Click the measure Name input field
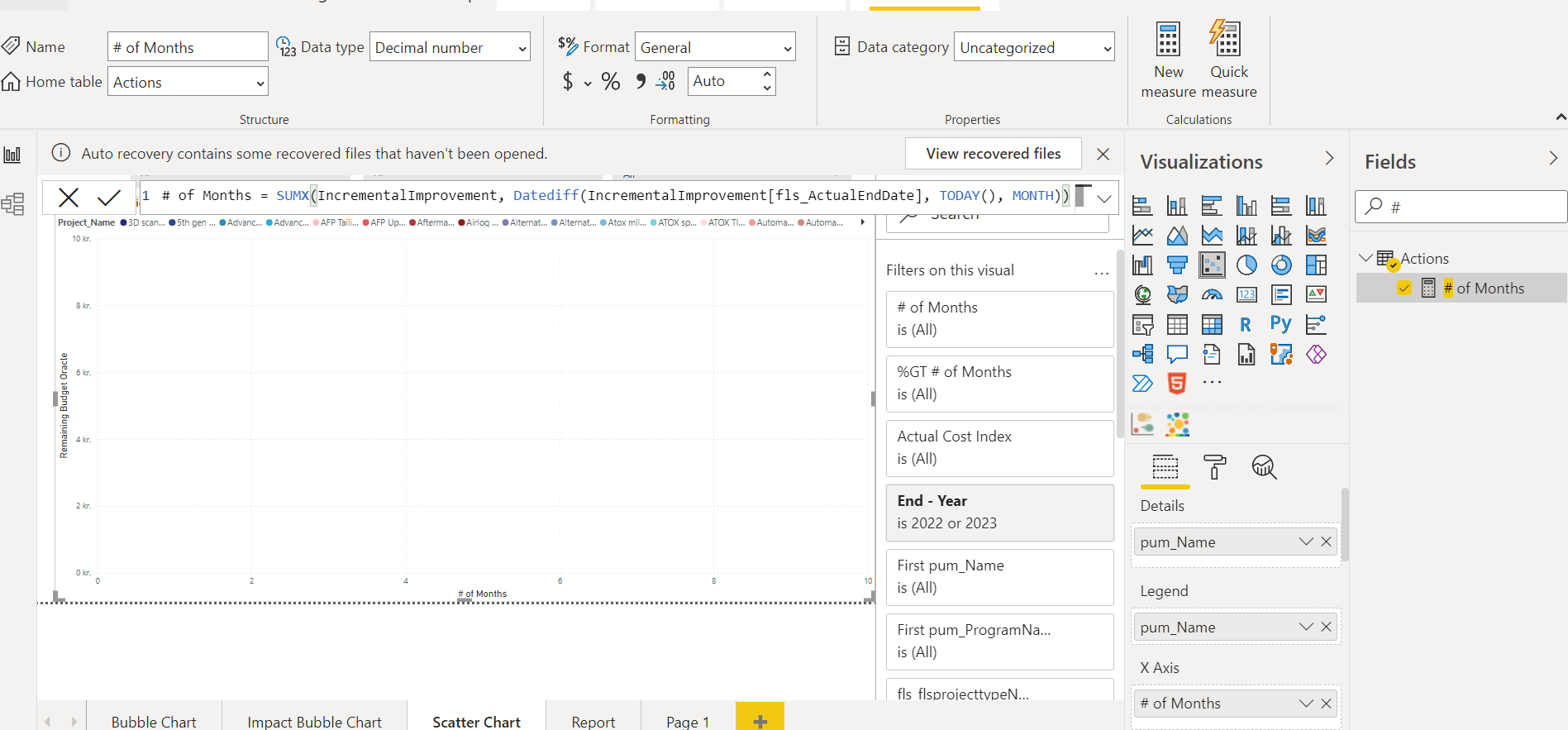The height and width of the screenshot is (730, 1568). 188,47
